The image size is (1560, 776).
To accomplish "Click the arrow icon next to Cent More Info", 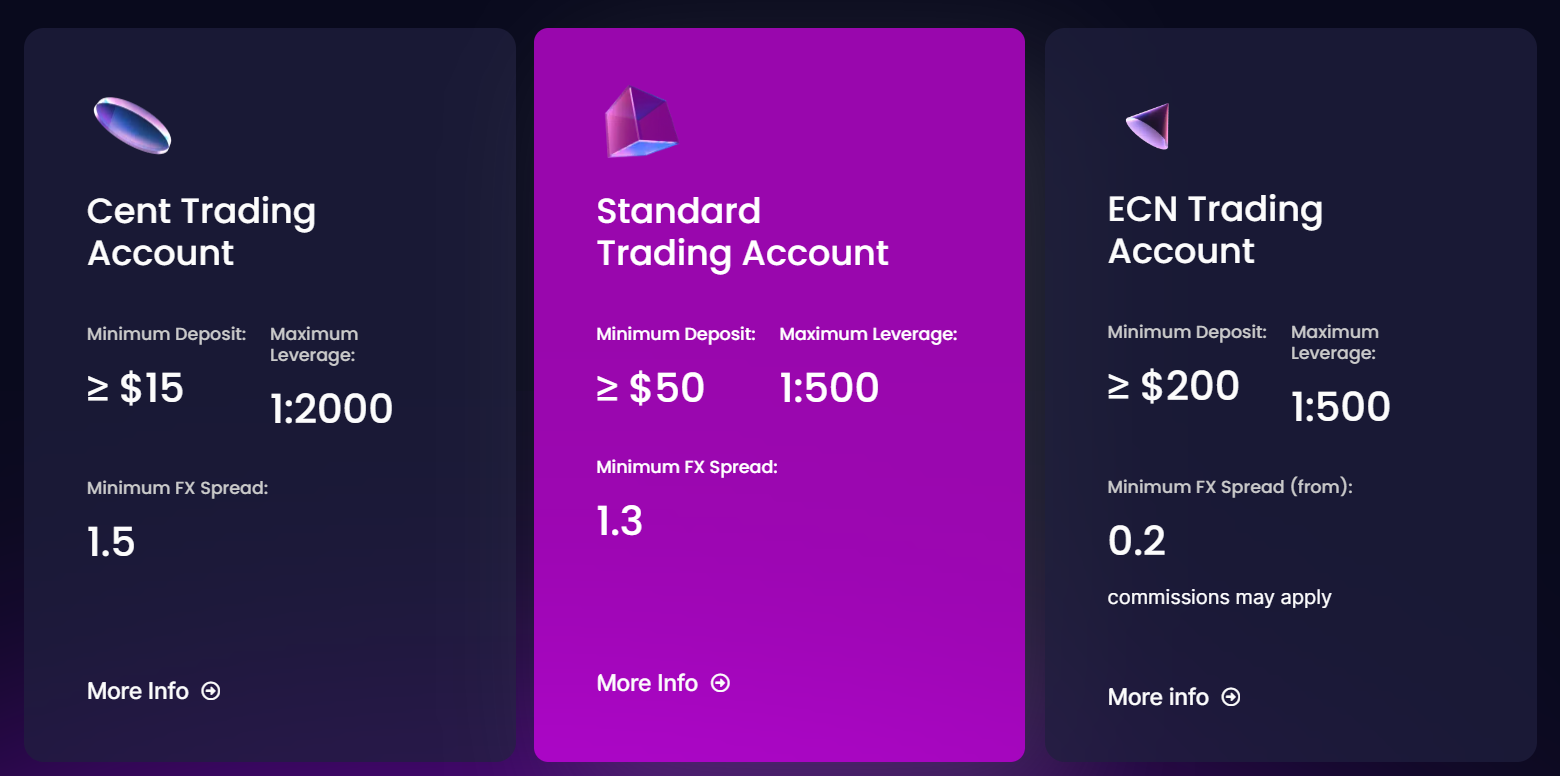I will click(x=211, y=690).
